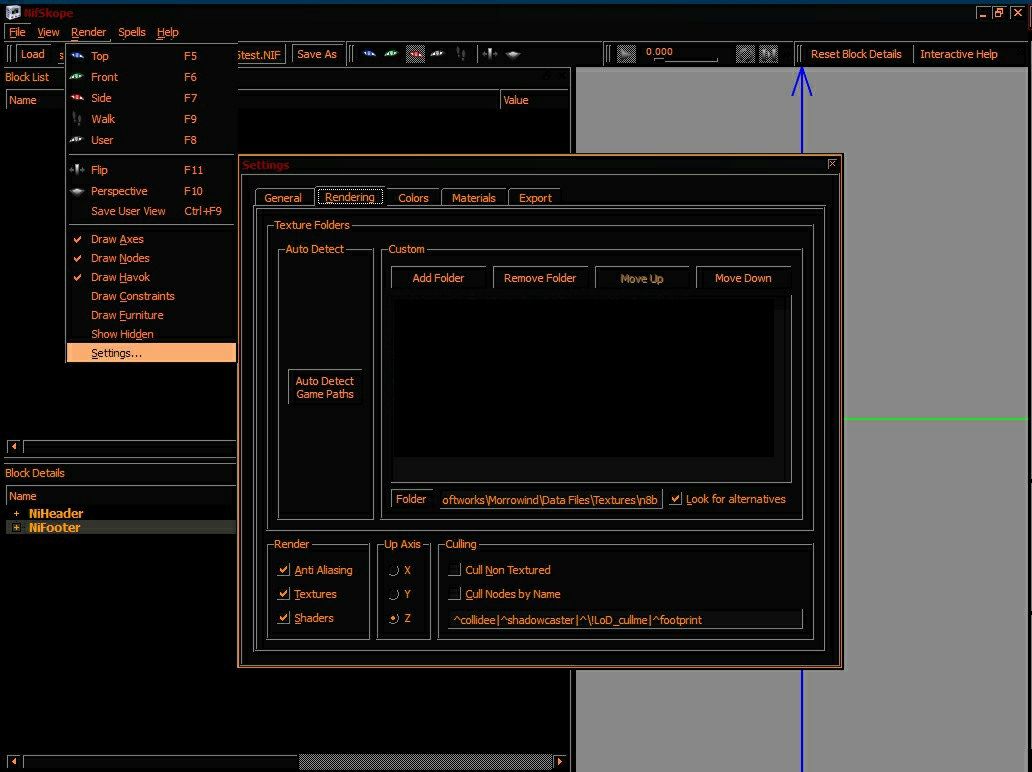Click the Save As toolbar button
The height and width of the screenshot is (772, 1032).
point(317,54)
